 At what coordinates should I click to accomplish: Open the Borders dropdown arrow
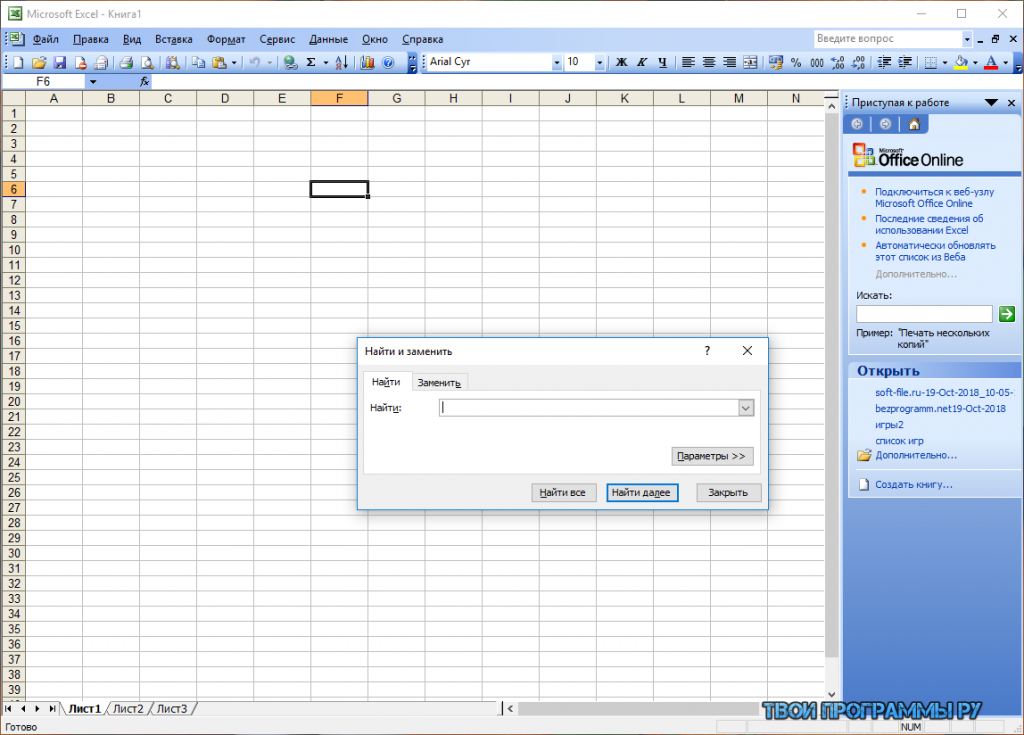coord(944,63)
